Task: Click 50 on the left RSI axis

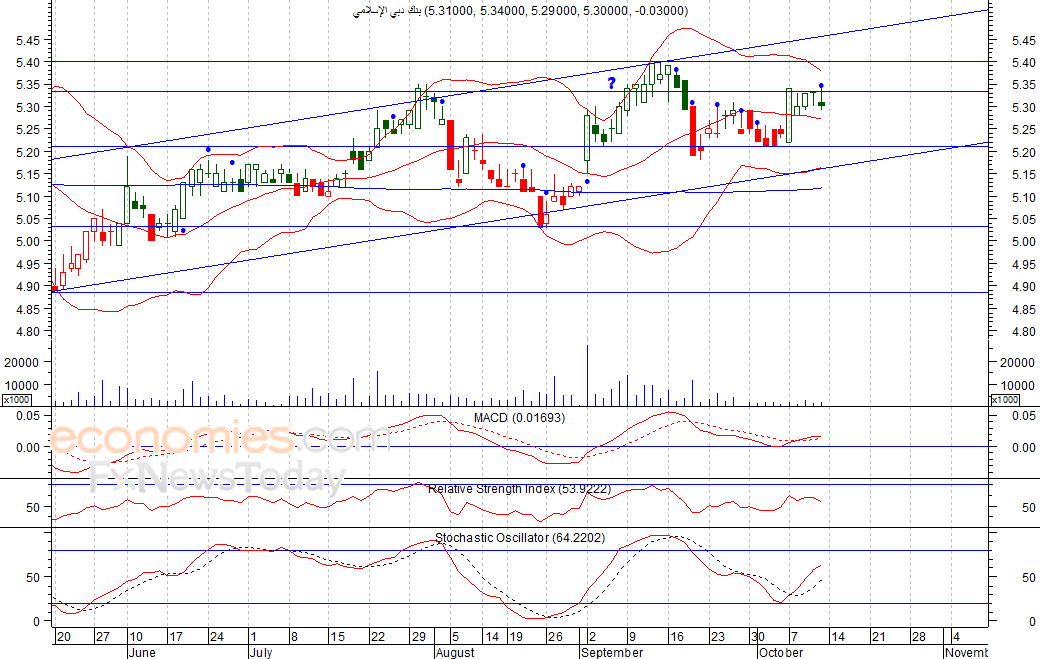Action: pyautogui.click(x=33, y=508)
